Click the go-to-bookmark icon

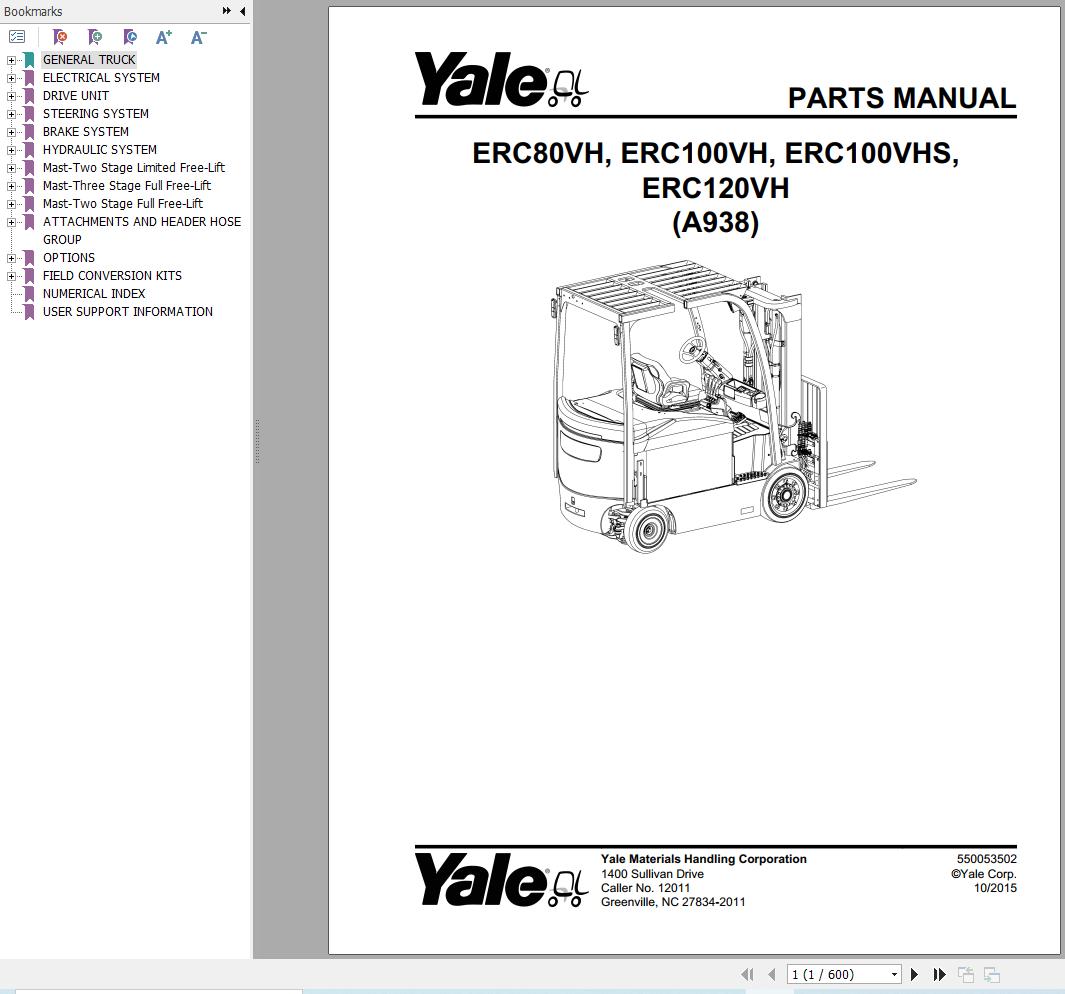coord(130,36)
